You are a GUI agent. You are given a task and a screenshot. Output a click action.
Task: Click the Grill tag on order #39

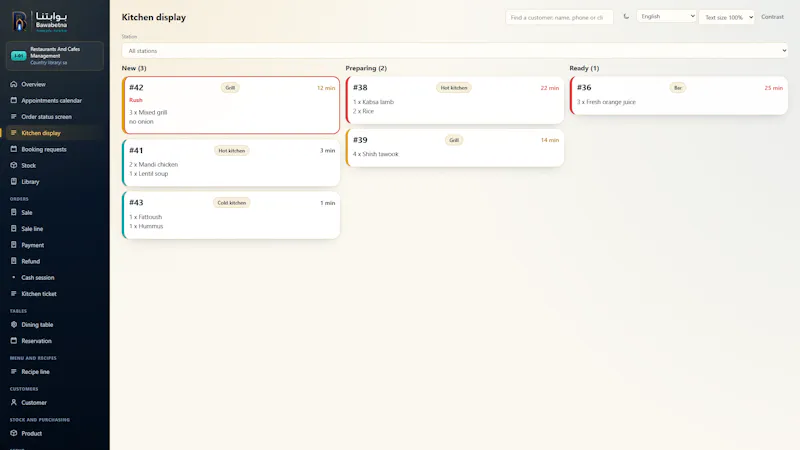(454, 140)
